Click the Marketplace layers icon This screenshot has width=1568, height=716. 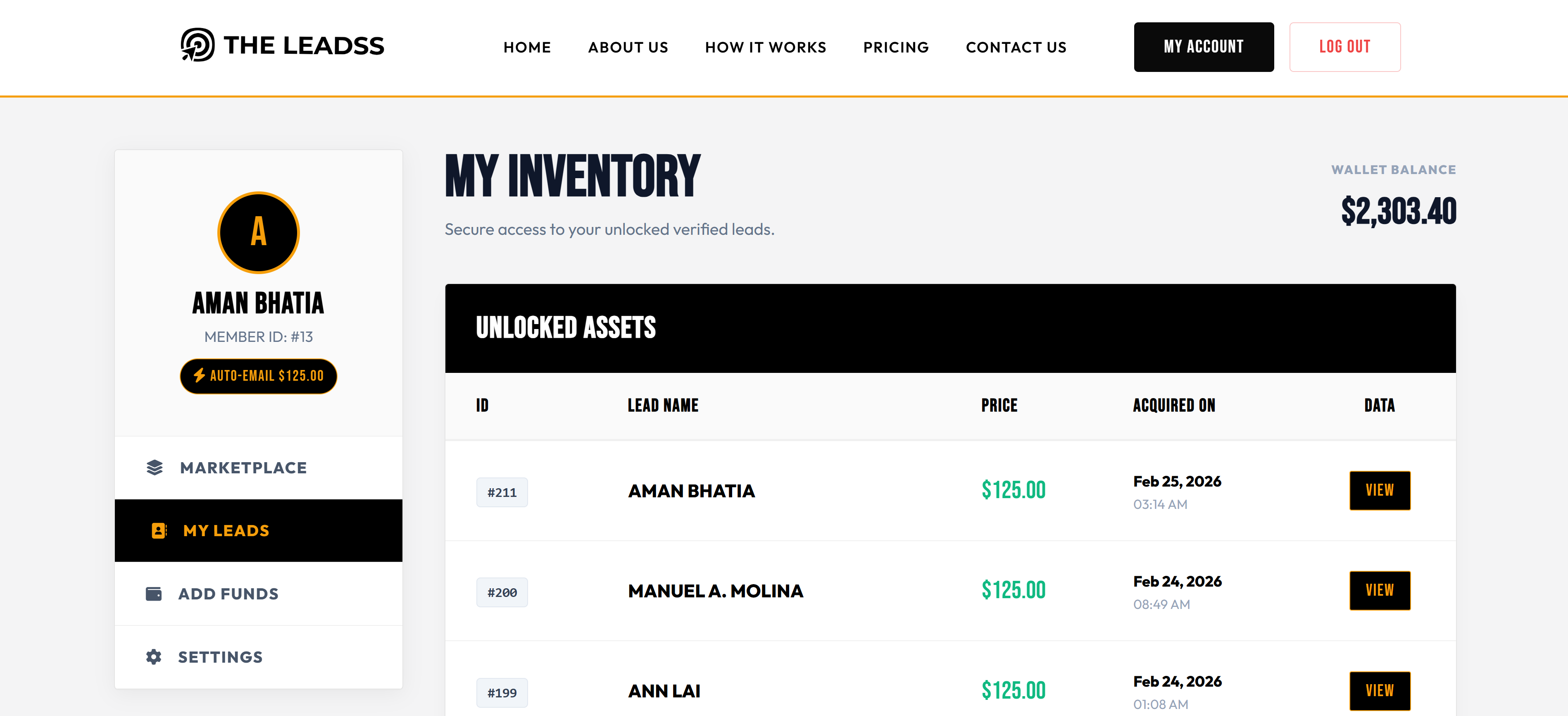(155, 468)
